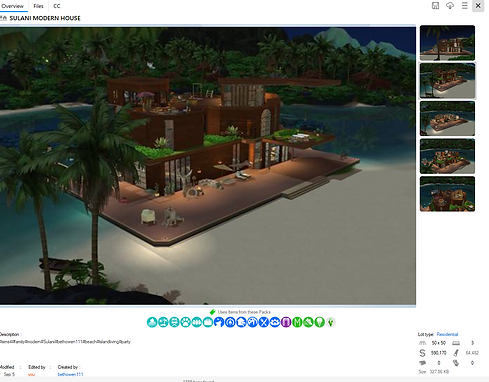
Task: Click the last blue game pack icon
Action: [x=275, y=322]
